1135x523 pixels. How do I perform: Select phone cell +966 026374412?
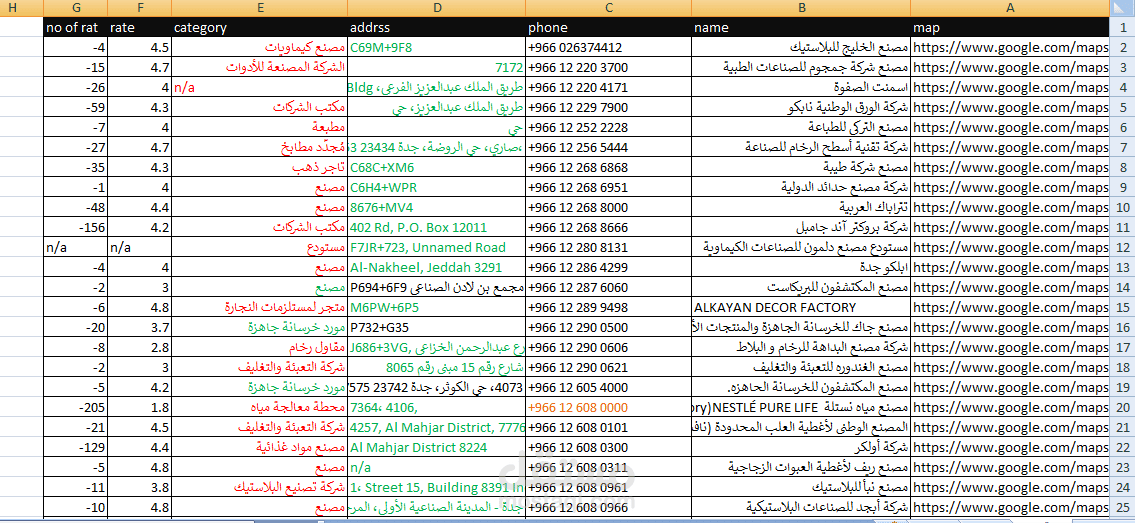pyautogui.click(x=609, y=48)
